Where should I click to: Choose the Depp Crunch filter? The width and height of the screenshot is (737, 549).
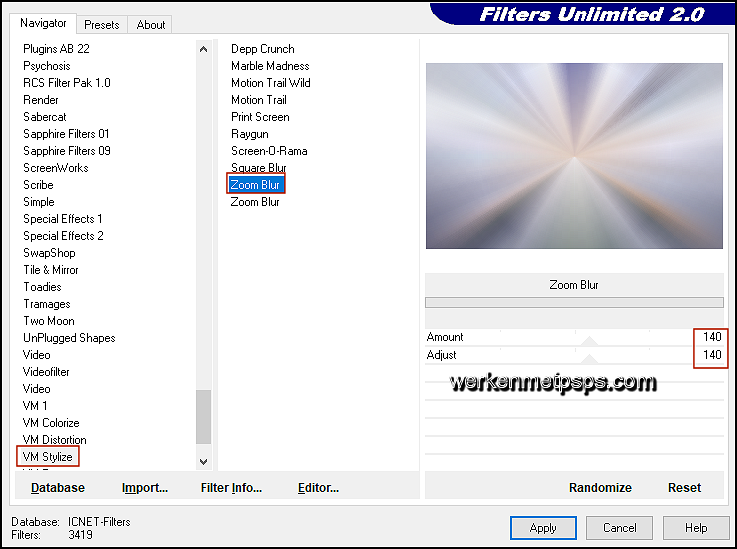coord(263,49)
